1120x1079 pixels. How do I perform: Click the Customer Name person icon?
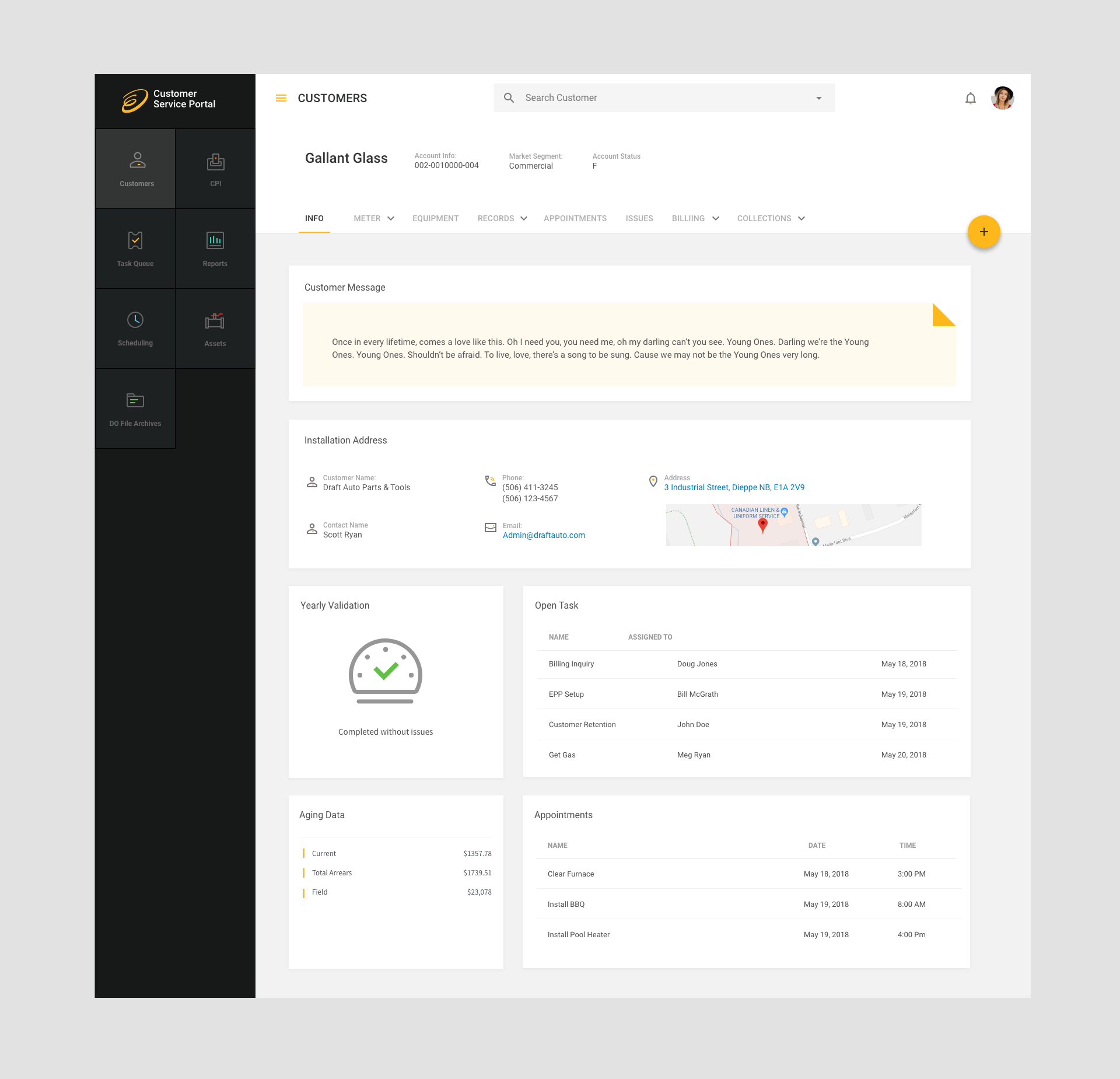[x=312, y=482]
